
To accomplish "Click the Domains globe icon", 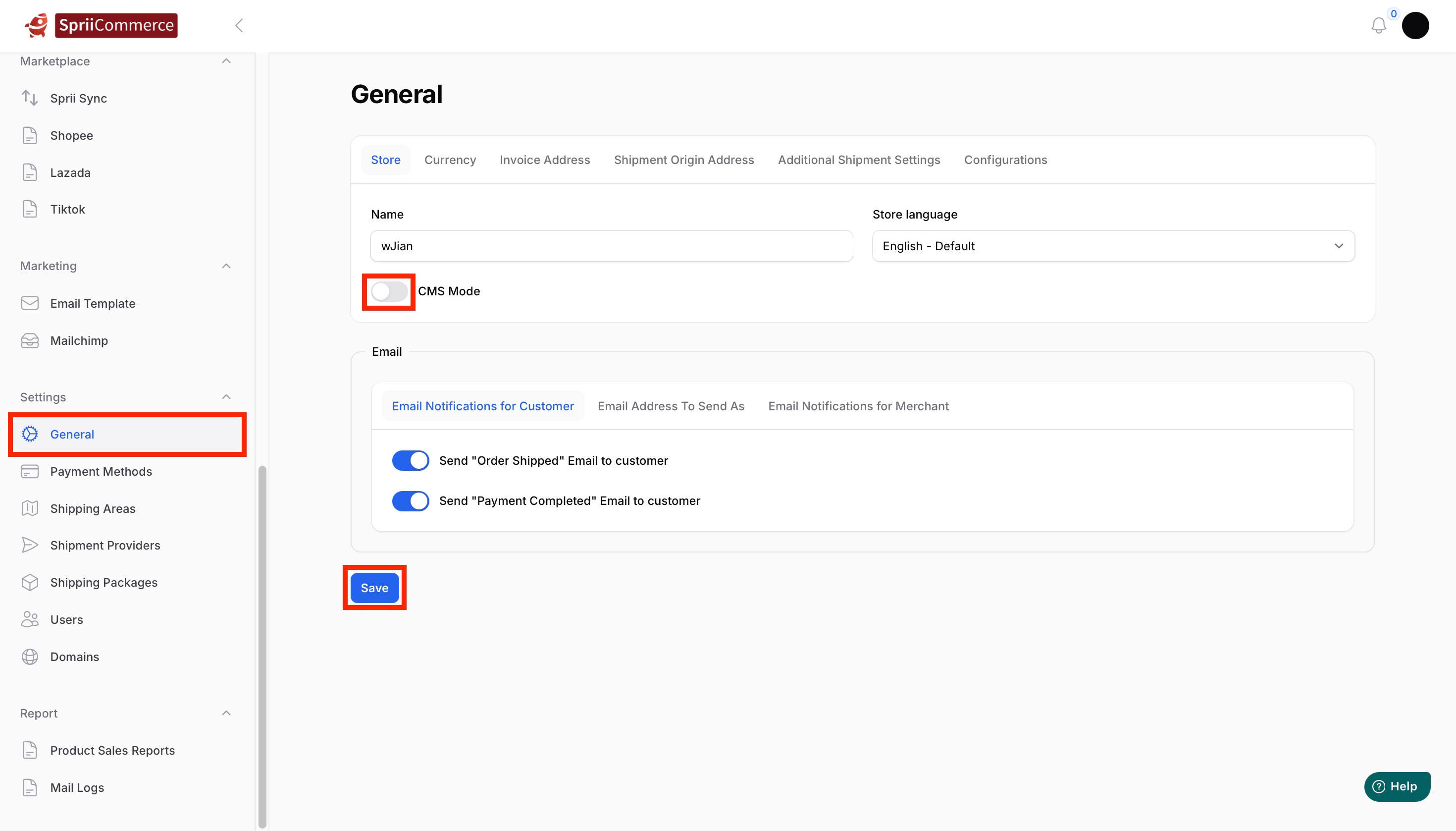I will pos(30,657).
